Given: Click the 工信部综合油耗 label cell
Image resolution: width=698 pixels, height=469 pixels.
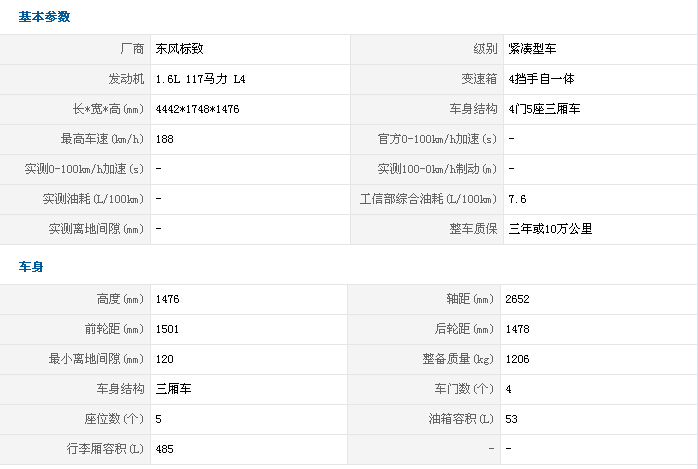Looking at the screenshot, I should 428,199.
